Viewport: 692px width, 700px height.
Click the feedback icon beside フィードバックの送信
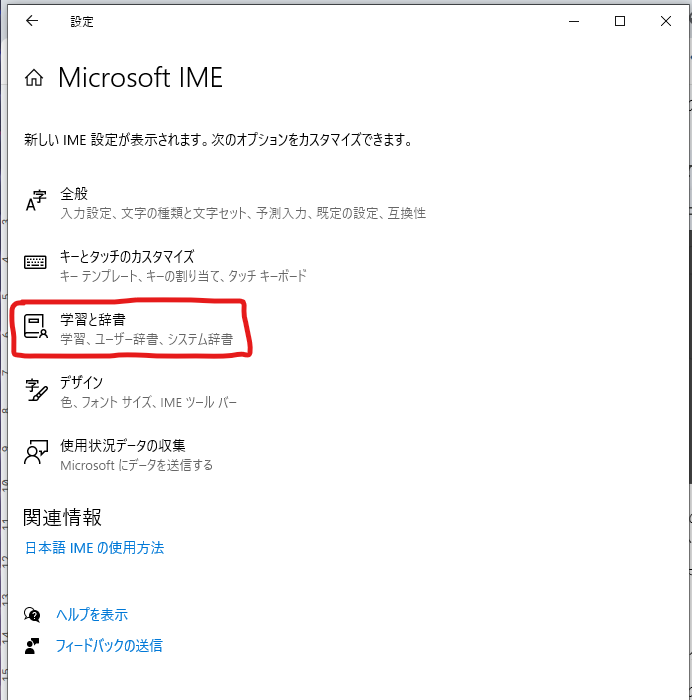(33, 645)
